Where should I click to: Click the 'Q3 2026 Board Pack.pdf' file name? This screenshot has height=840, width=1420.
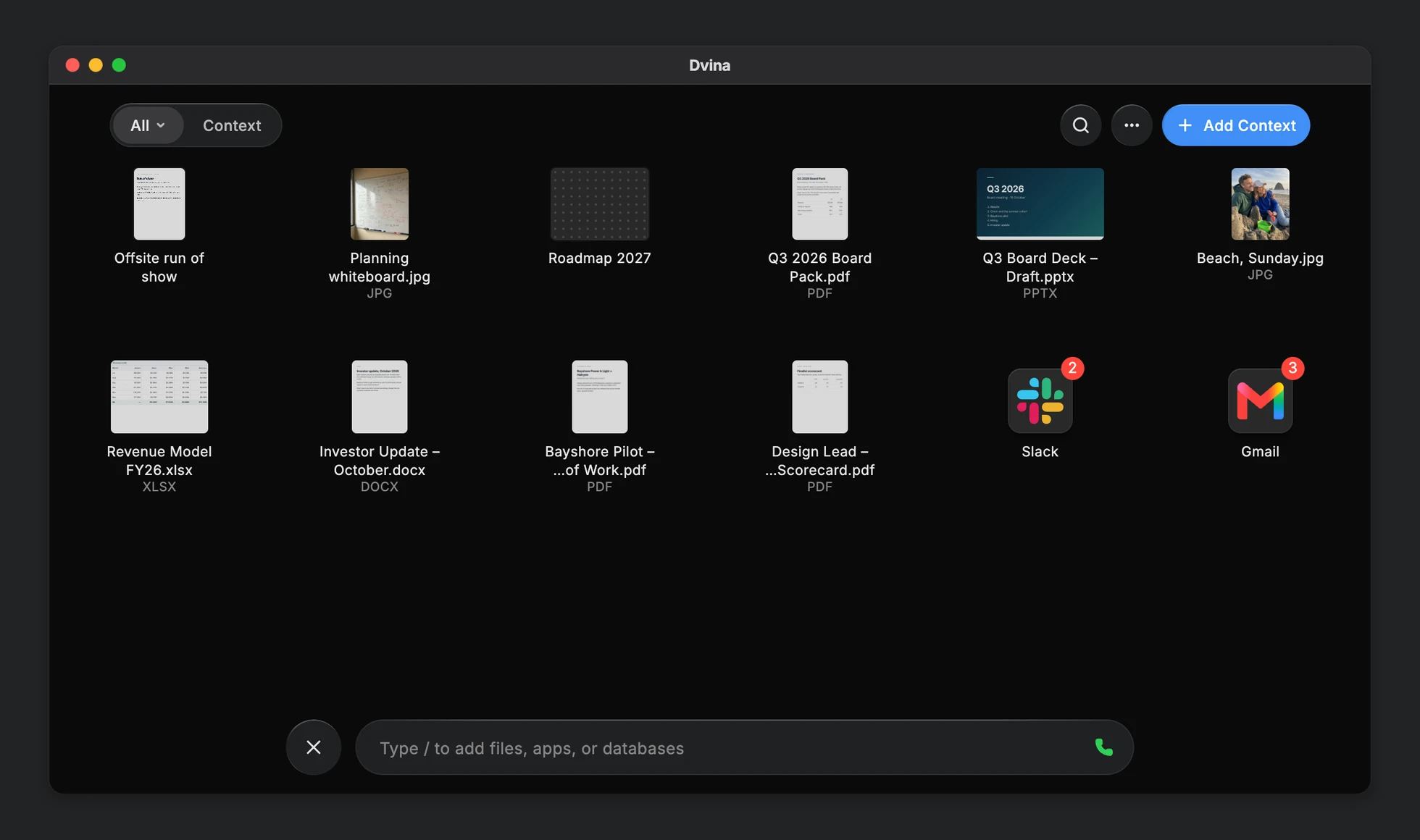(820, 267)
